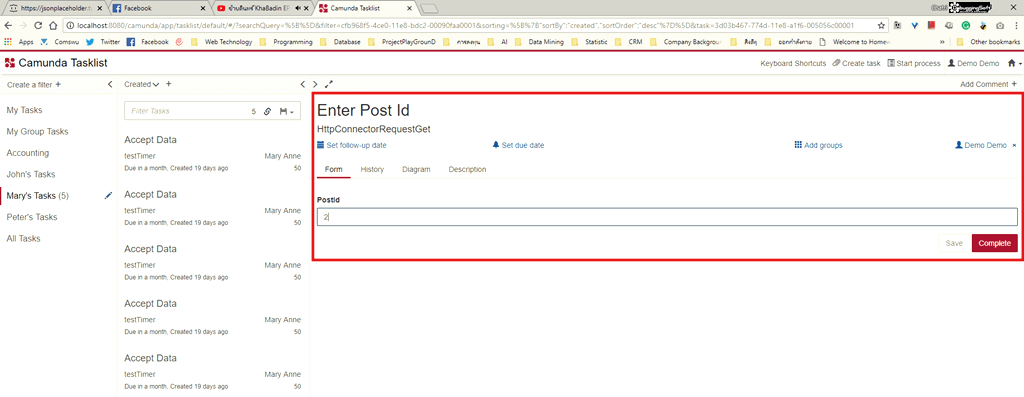
Task: Copy filter query link icon
Action: (x=267, y=112)
